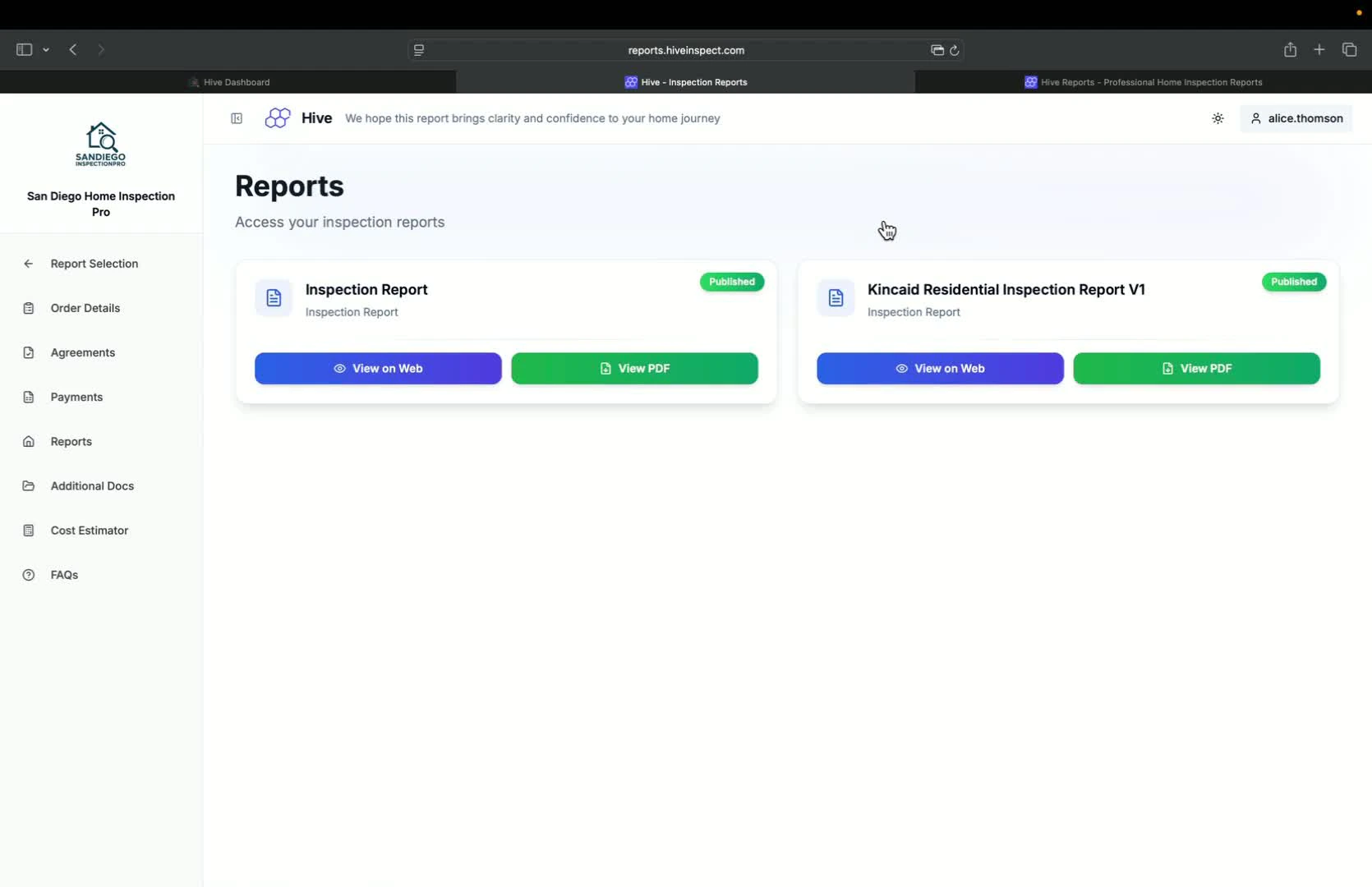Select Agreements from the sidebar
The image size is (1372, 887).
(82, 352)
